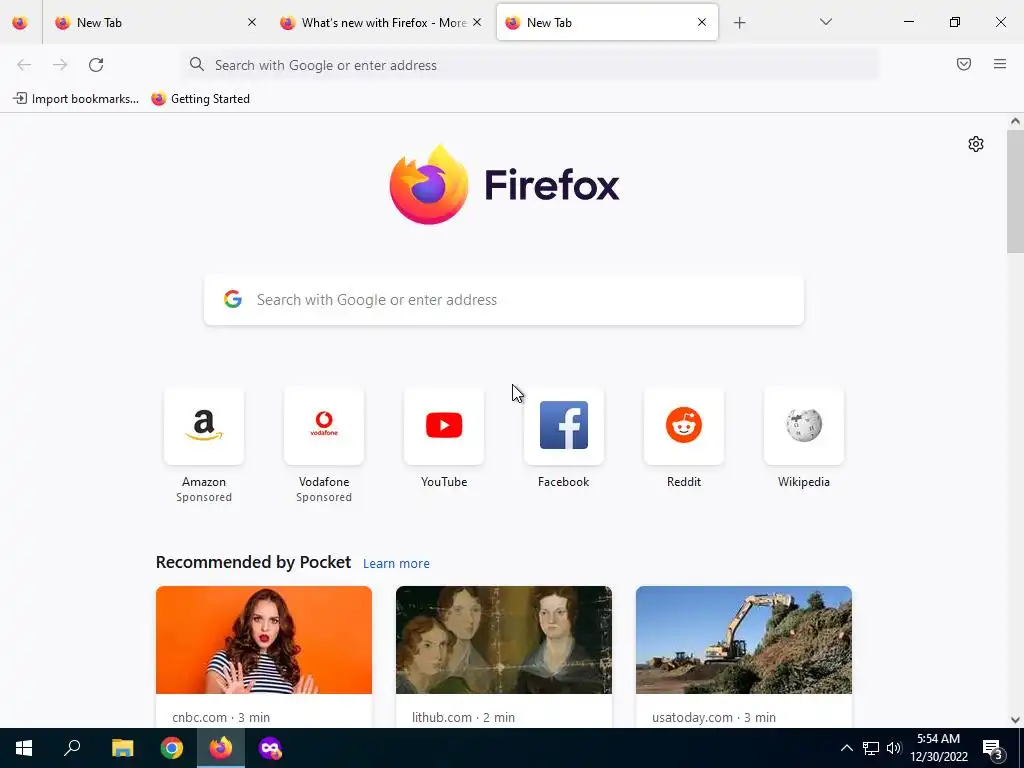The width and height of the screenshot is (1024, 768).
Task: Open the list all tabs dropdown
Action: click(825, 22)
